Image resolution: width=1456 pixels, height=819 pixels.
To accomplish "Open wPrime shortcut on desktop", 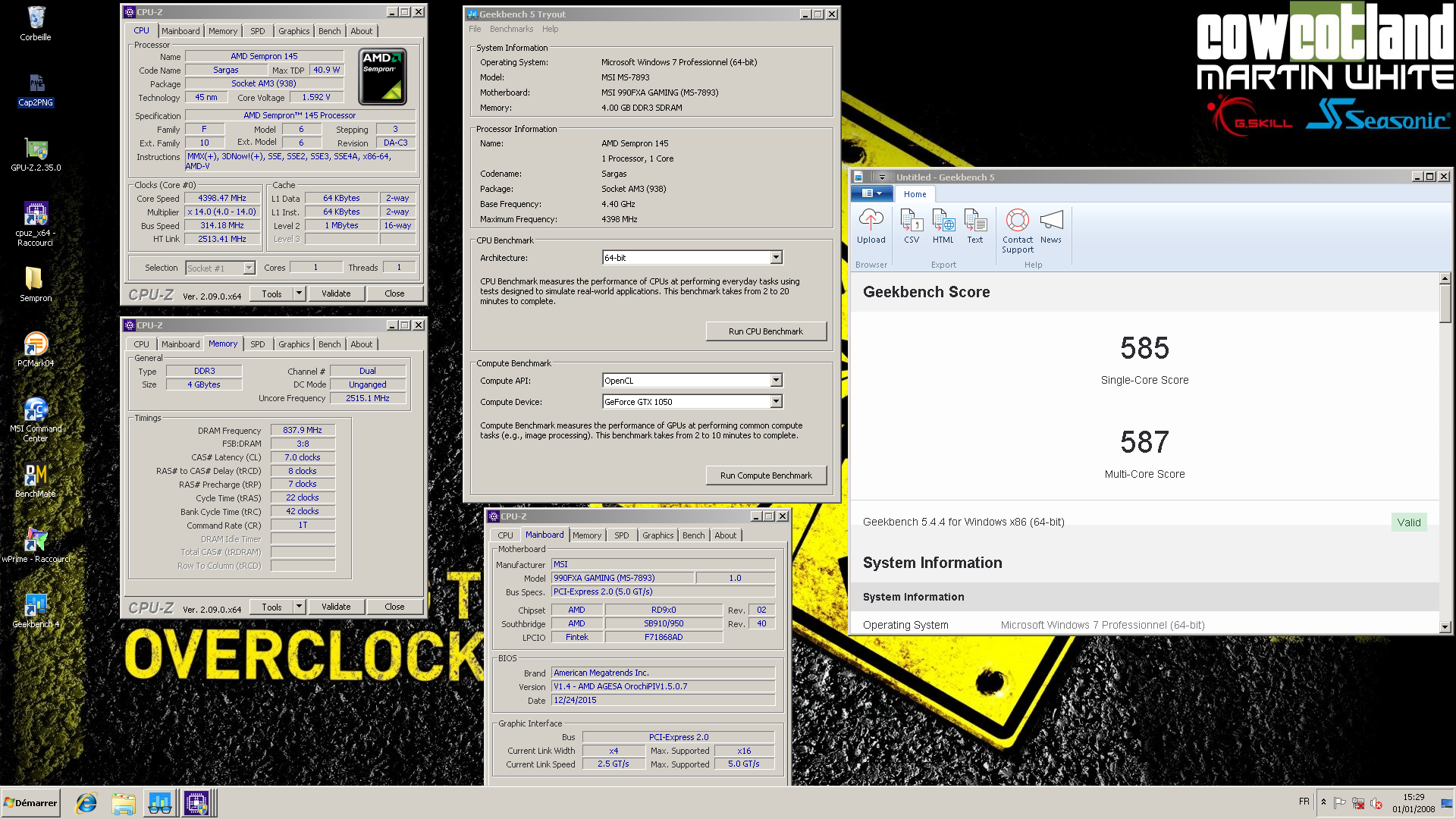I will click(36, 545).
